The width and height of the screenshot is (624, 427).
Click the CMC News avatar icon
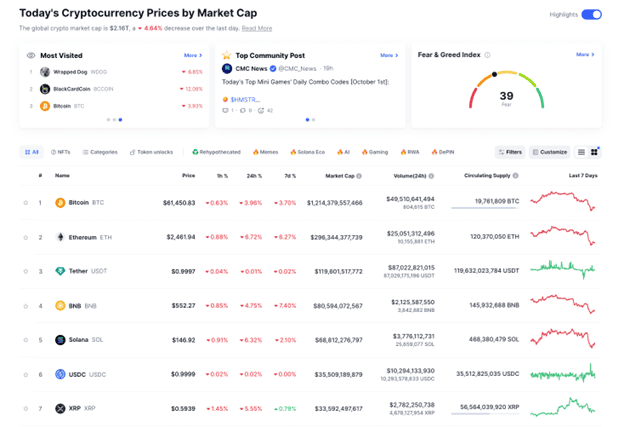227,67
